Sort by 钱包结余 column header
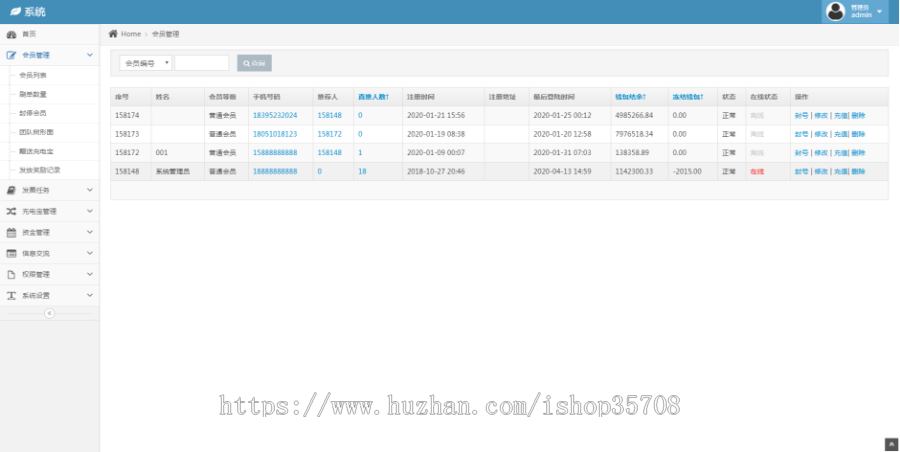The image size is (900, 452). tap(631, 97)
